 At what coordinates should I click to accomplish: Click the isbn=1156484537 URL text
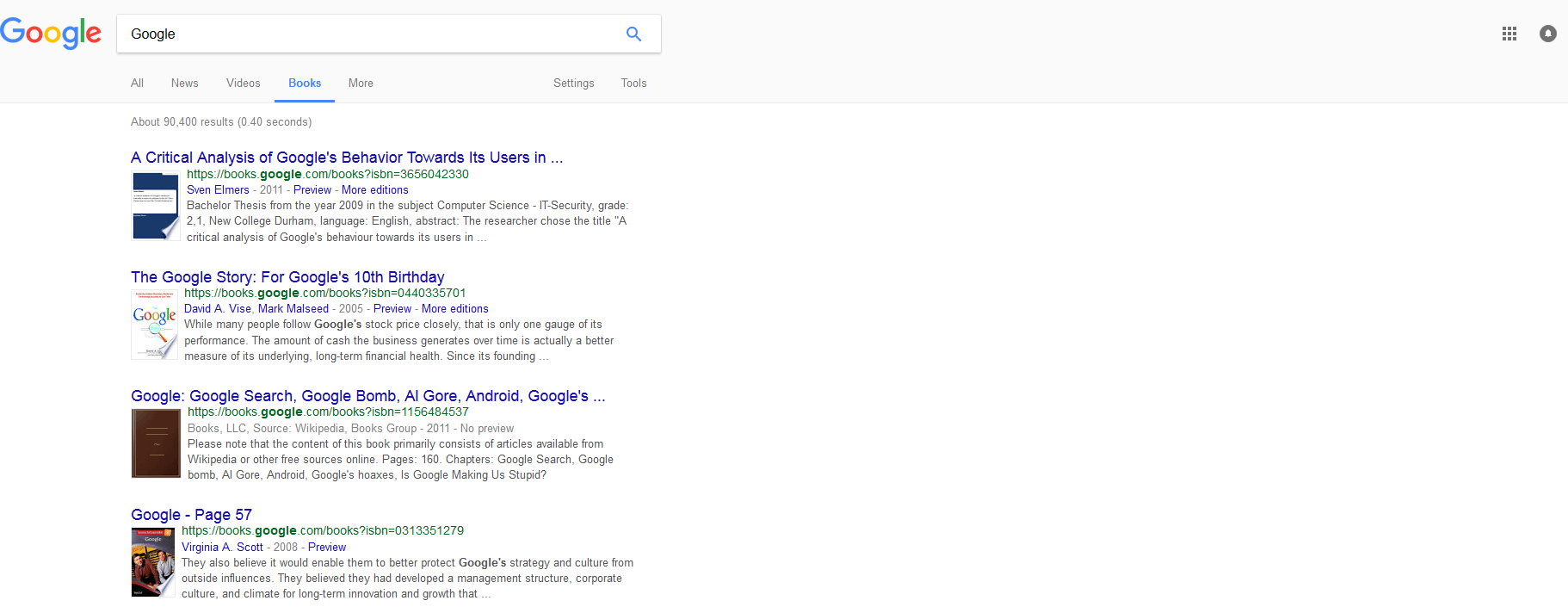328,412
